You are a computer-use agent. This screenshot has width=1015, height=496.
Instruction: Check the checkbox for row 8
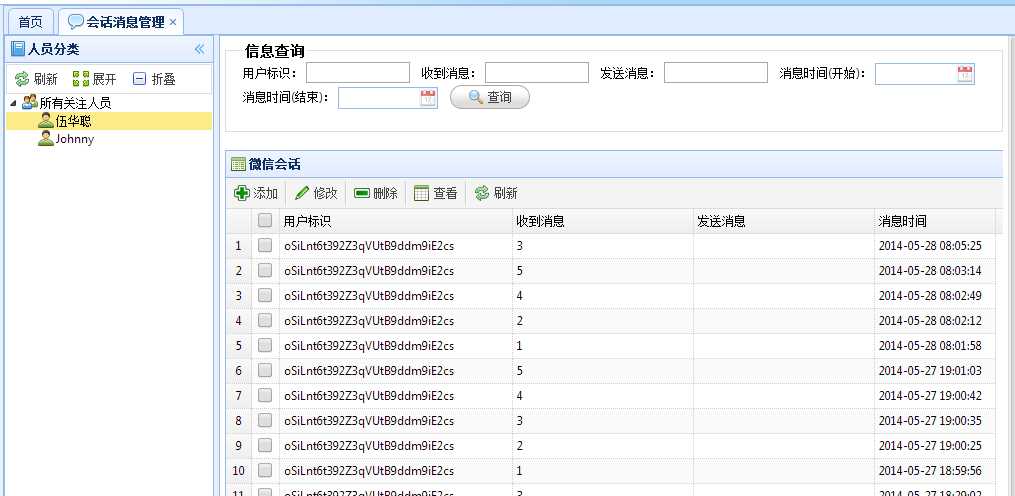[x=265, y=420]
